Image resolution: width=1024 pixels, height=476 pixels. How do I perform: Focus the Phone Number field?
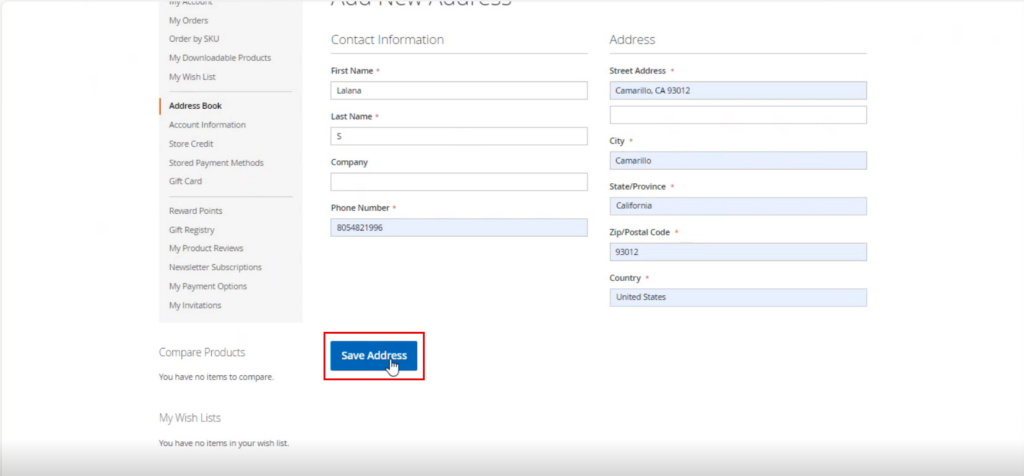tap(458, 228)
